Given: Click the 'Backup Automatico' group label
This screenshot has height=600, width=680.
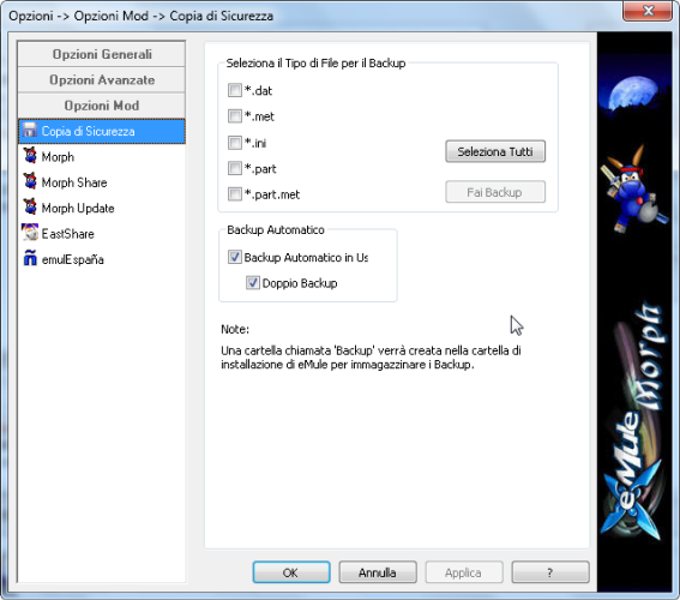Looking at the screenshot, I should coord(276,230).
